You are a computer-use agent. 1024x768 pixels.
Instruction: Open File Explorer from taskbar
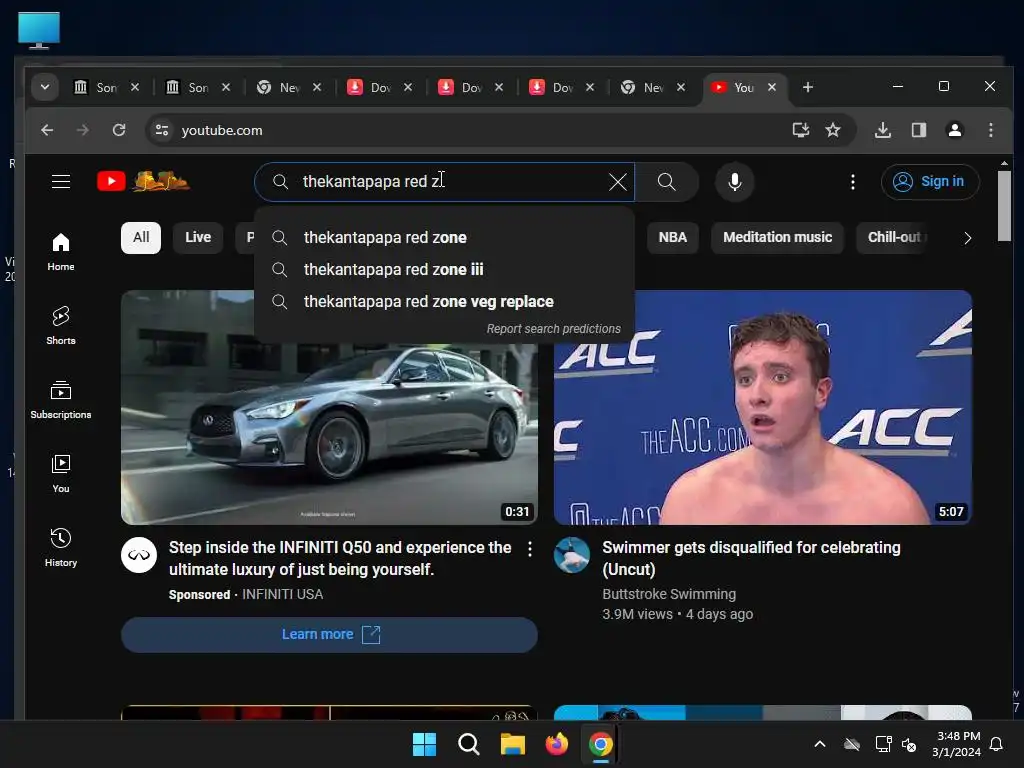[x=513, y=744]
